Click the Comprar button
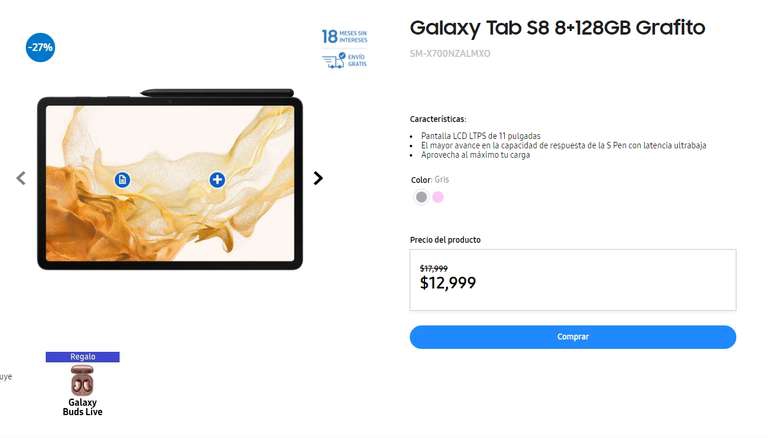Viewport: 768px width, 438px height. 573,337
